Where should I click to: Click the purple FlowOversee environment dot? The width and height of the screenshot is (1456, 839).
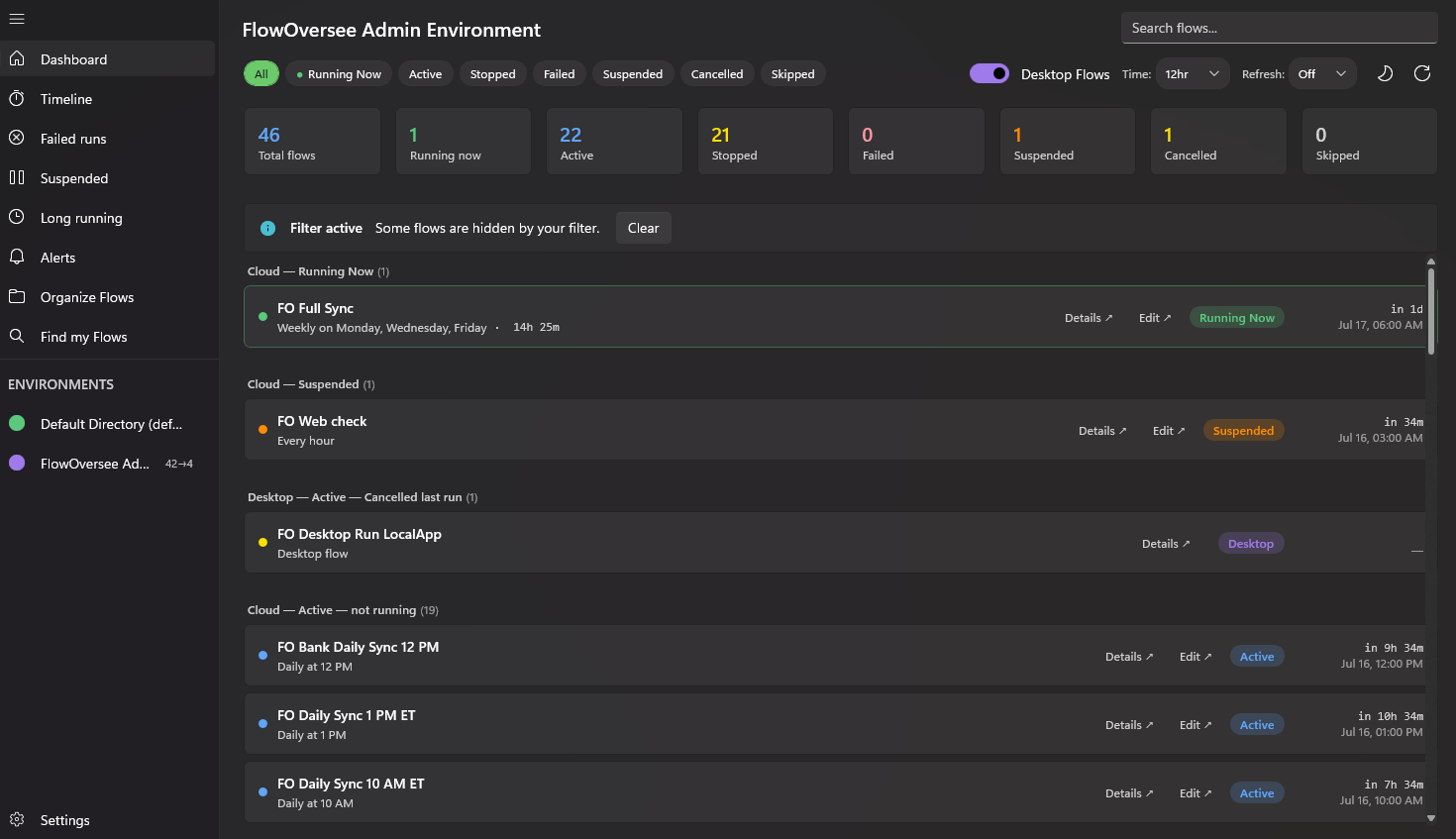pos(17,464)
